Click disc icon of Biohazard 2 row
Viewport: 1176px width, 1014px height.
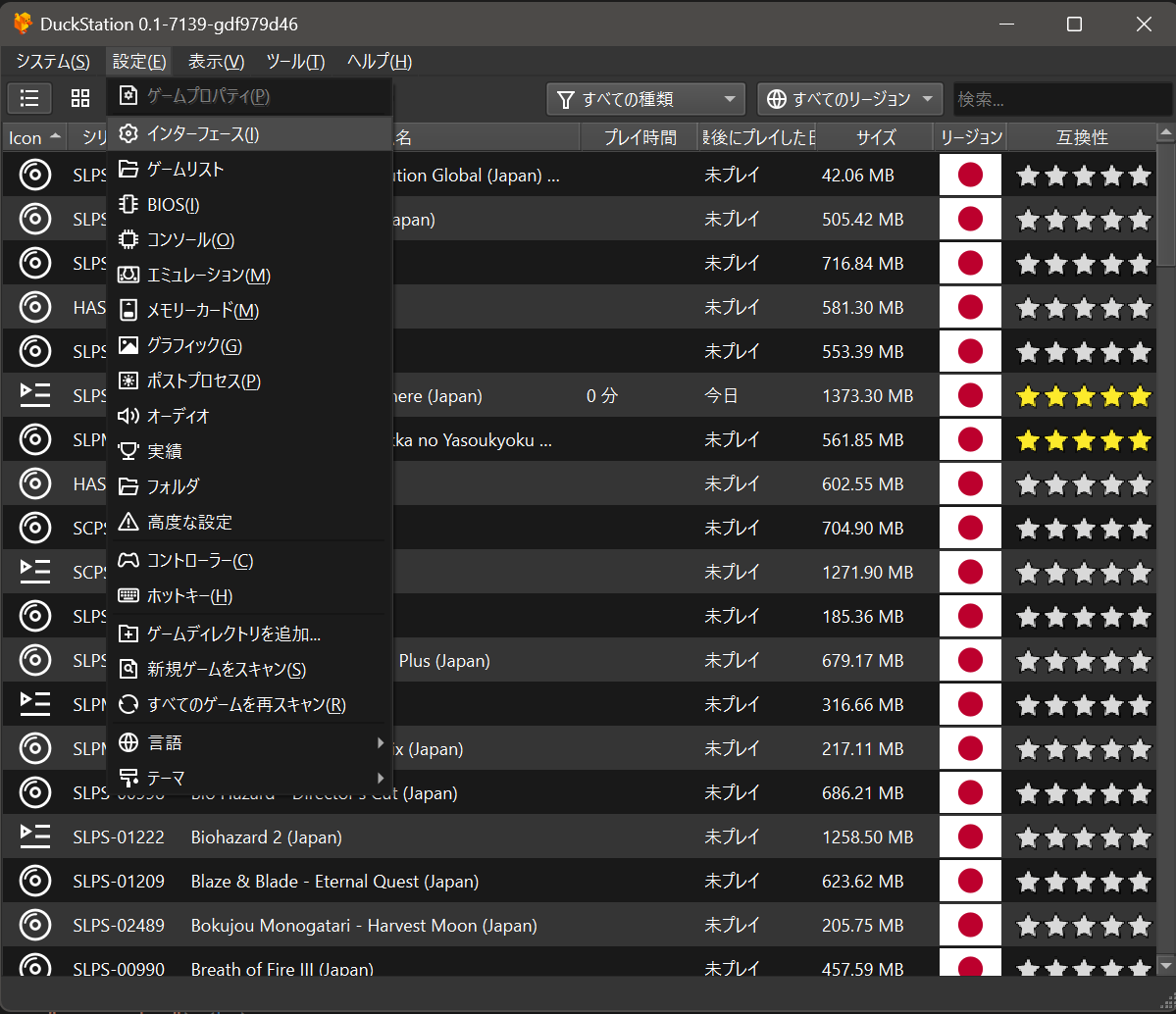tap(34, 837)
